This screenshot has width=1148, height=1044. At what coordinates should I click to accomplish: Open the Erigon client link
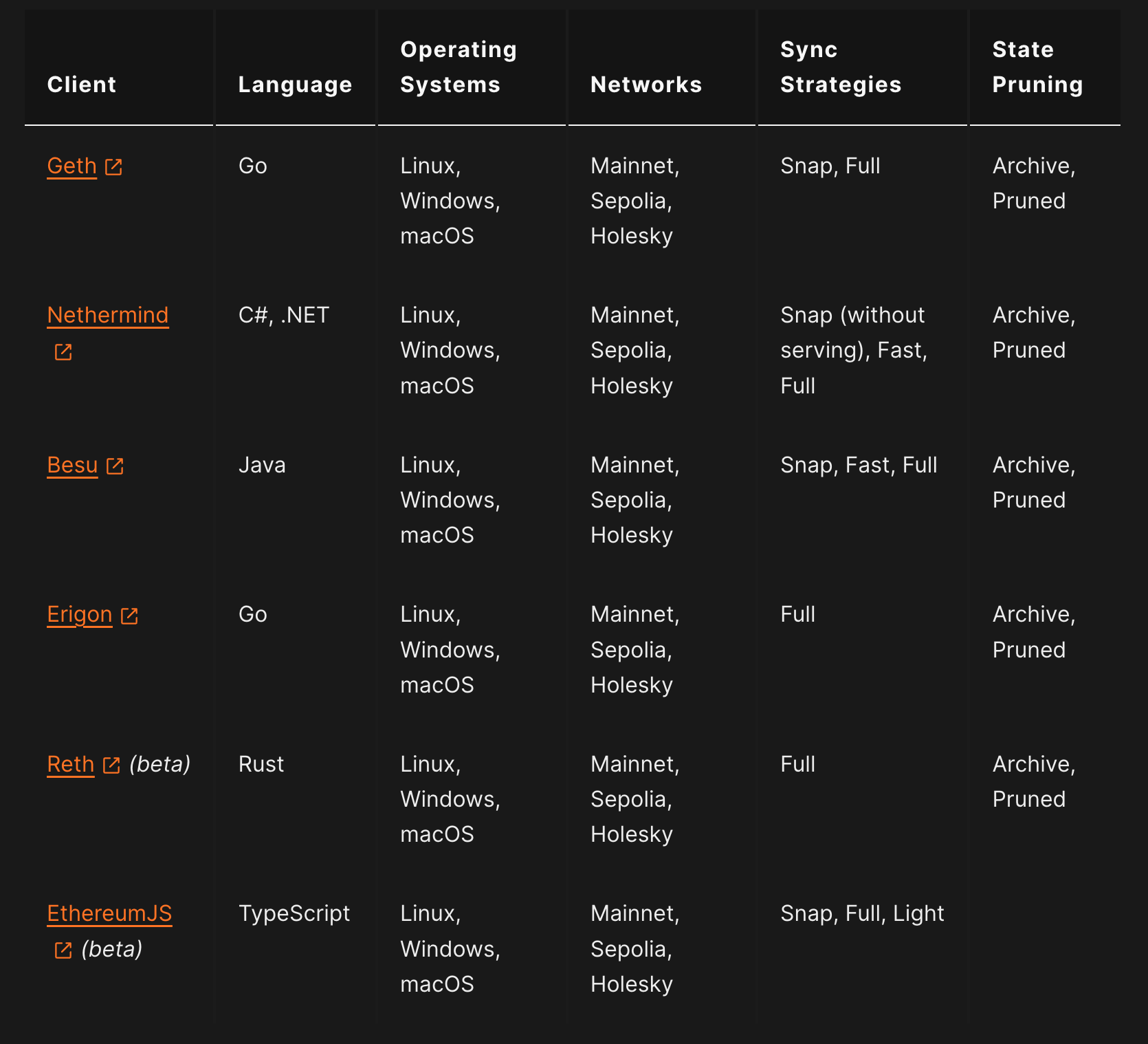click(x=80, y=614)
